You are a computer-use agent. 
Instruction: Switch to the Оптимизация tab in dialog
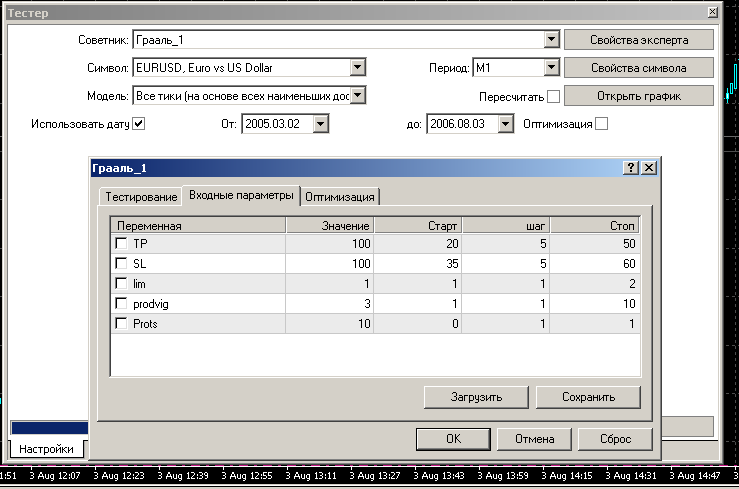pyautogui.click(x=339, y=197)
